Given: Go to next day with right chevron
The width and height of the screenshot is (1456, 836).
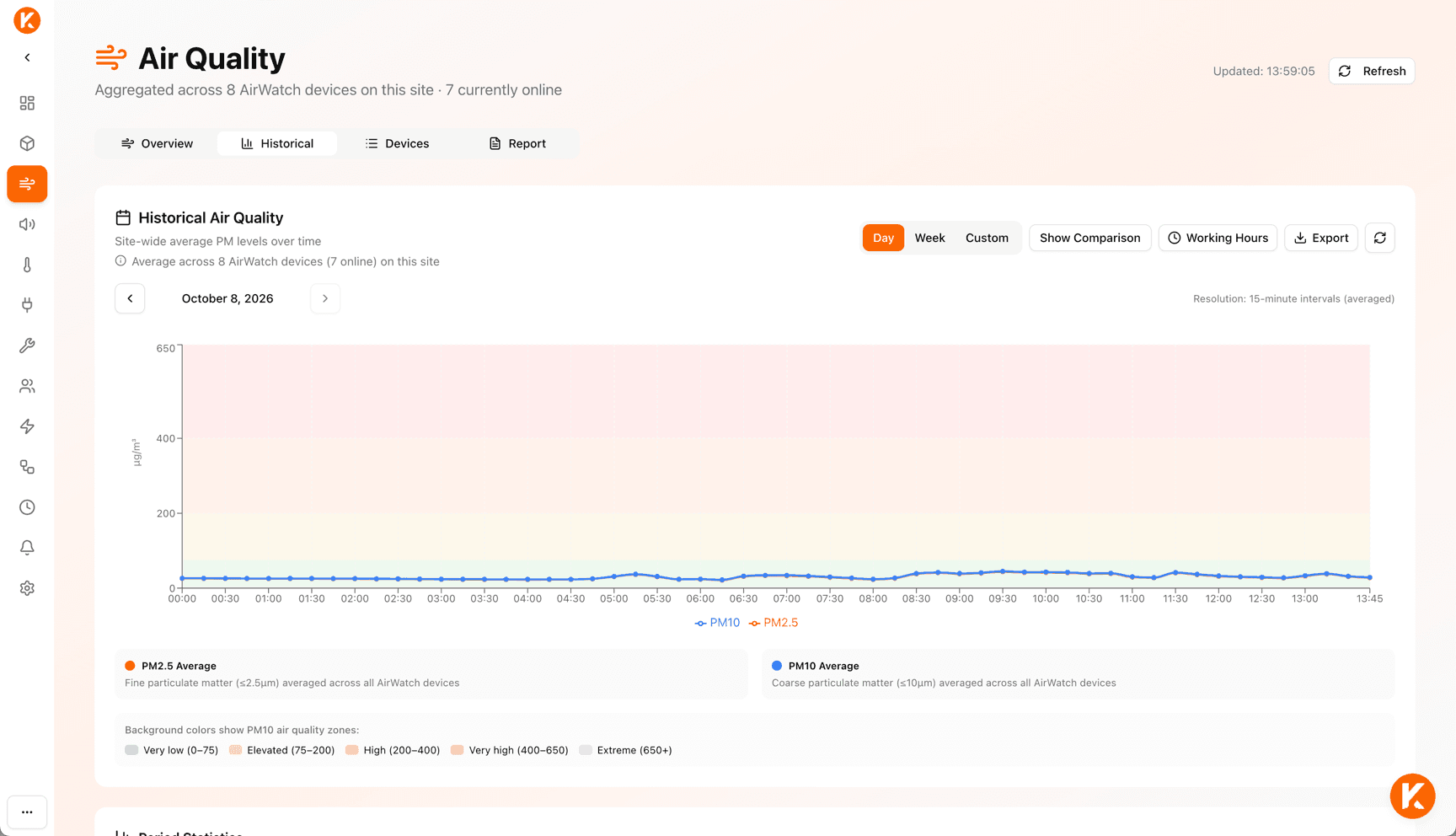Looking at the screenshot, I should point(325,298).
